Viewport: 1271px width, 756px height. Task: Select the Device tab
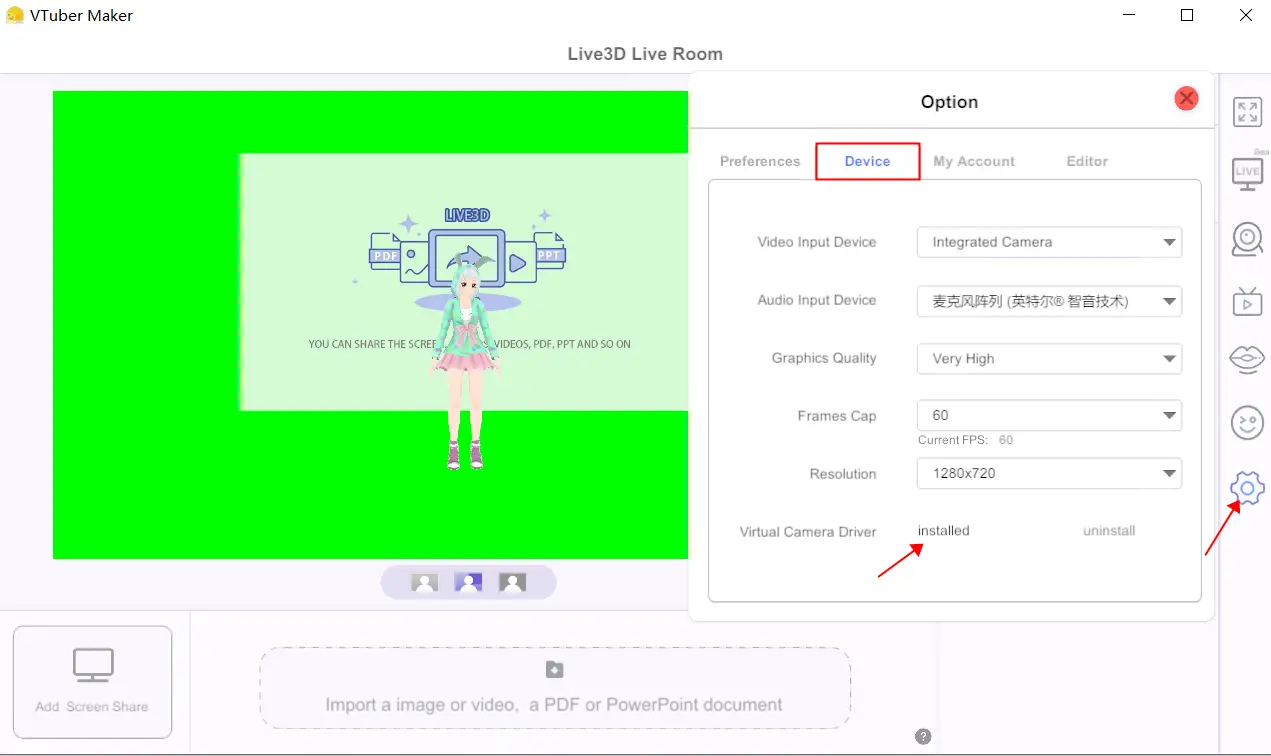pyautogui.click(x=867, y=161)
